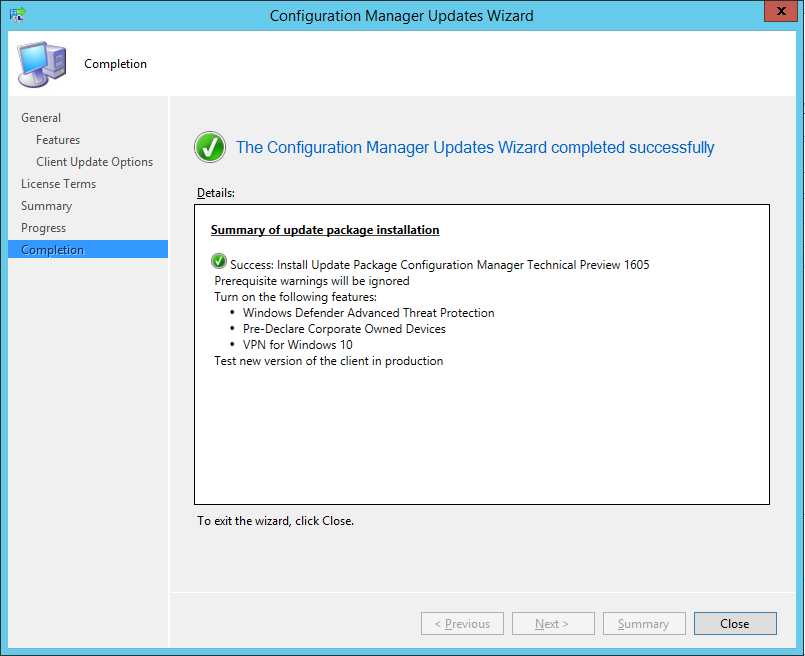Click the 'Success: Install Update Package' line
805x656 pixels.
(439, 265)
